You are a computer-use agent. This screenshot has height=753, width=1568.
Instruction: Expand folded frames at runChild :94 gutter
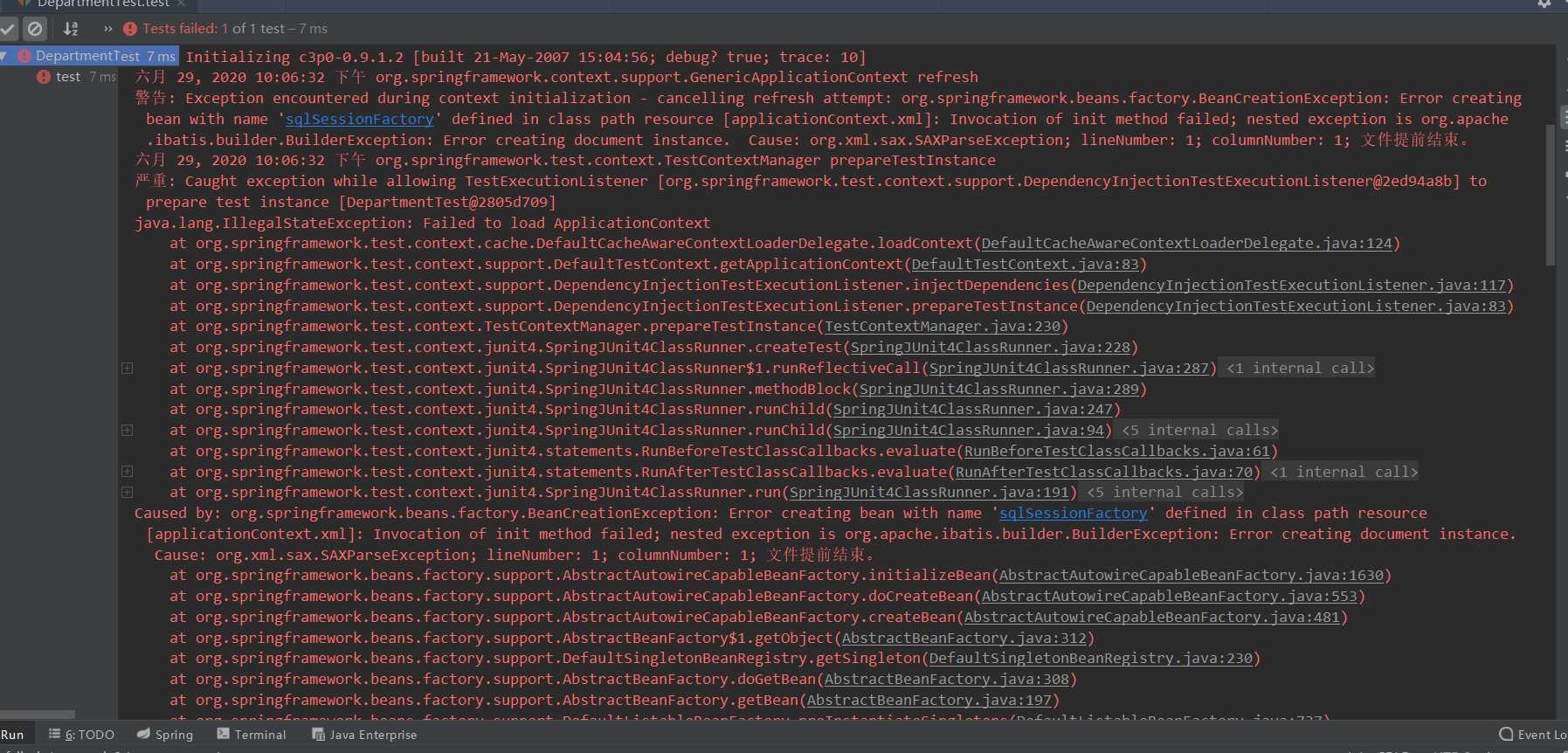coord(127,430)
